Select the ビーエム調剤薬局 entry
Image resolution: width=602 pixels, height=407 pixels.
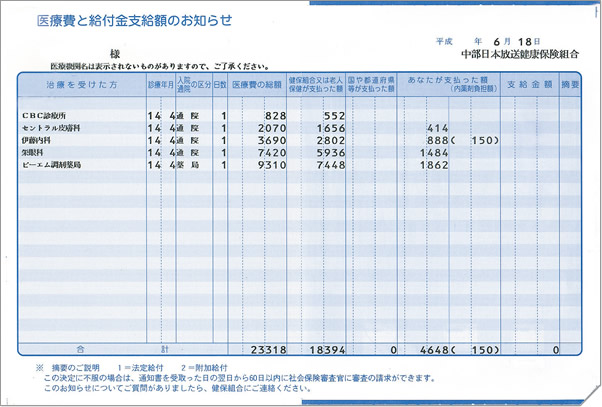point(61,164)
